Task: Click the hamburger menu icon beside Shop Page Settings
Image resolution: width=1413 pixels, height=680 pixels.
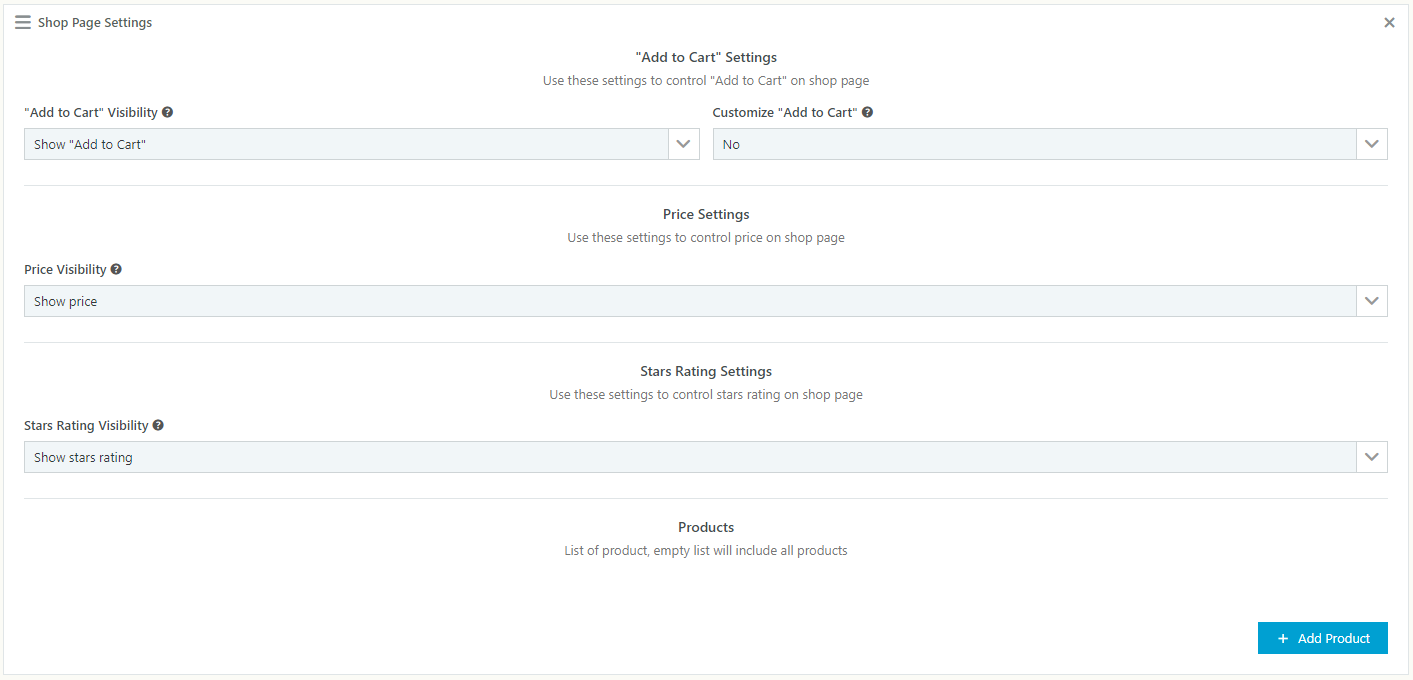Action: [x=23, y=22]
